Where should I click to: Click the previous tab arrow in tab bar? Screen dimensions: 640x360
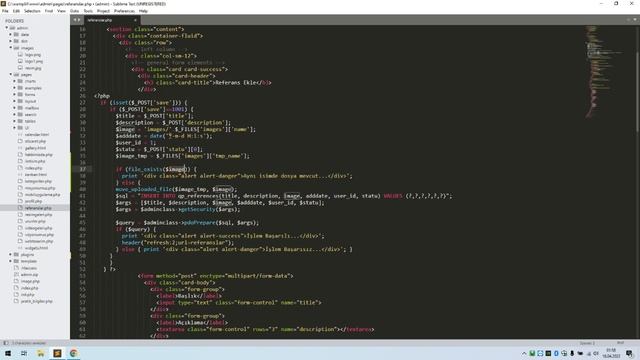point(75,20)
